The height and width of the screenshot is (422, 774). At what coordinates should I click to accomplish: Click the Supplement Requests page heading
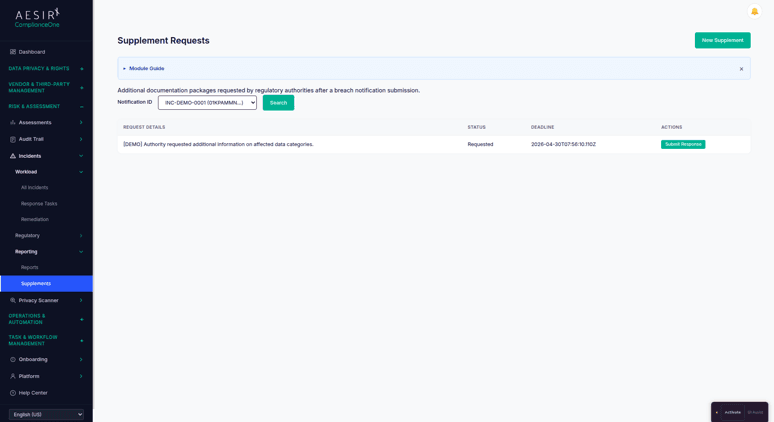coord(163,40)
